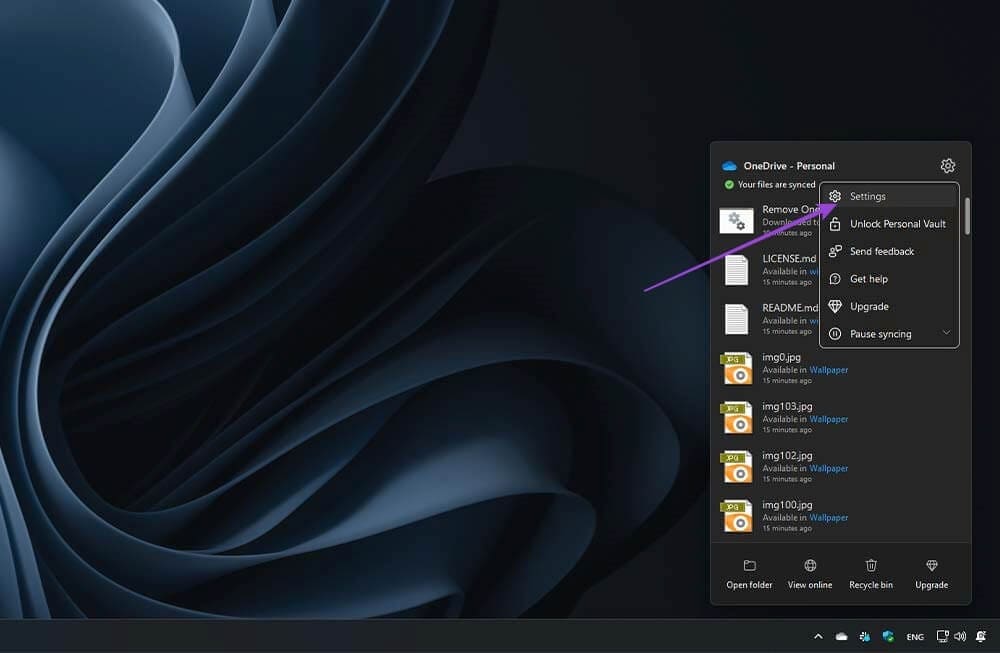
Task: Click the ENG language indicator in taskbar
Action: tap(915, 636)
